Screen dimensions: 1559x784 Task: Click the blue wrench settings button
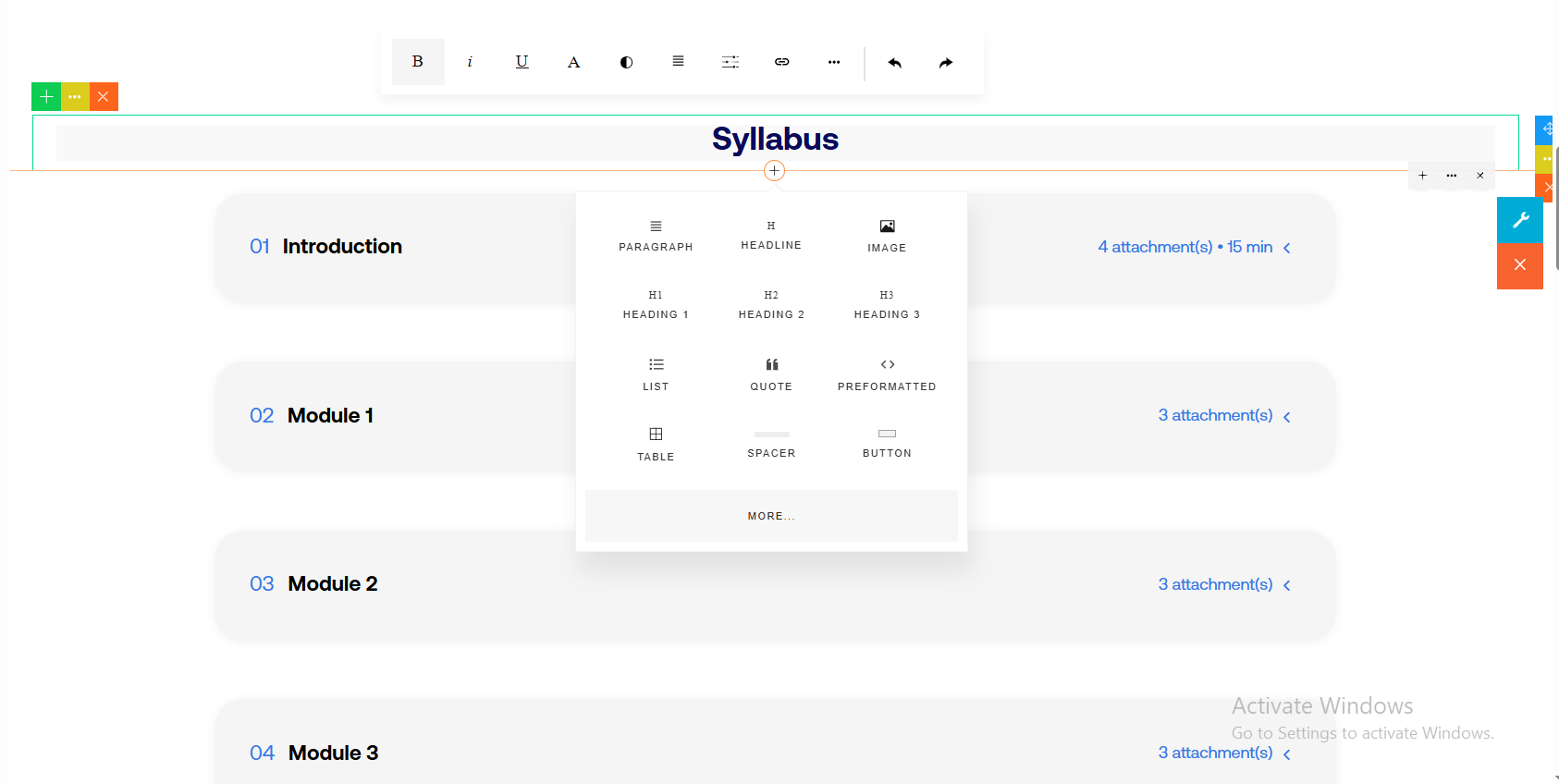coord(1519,220)
